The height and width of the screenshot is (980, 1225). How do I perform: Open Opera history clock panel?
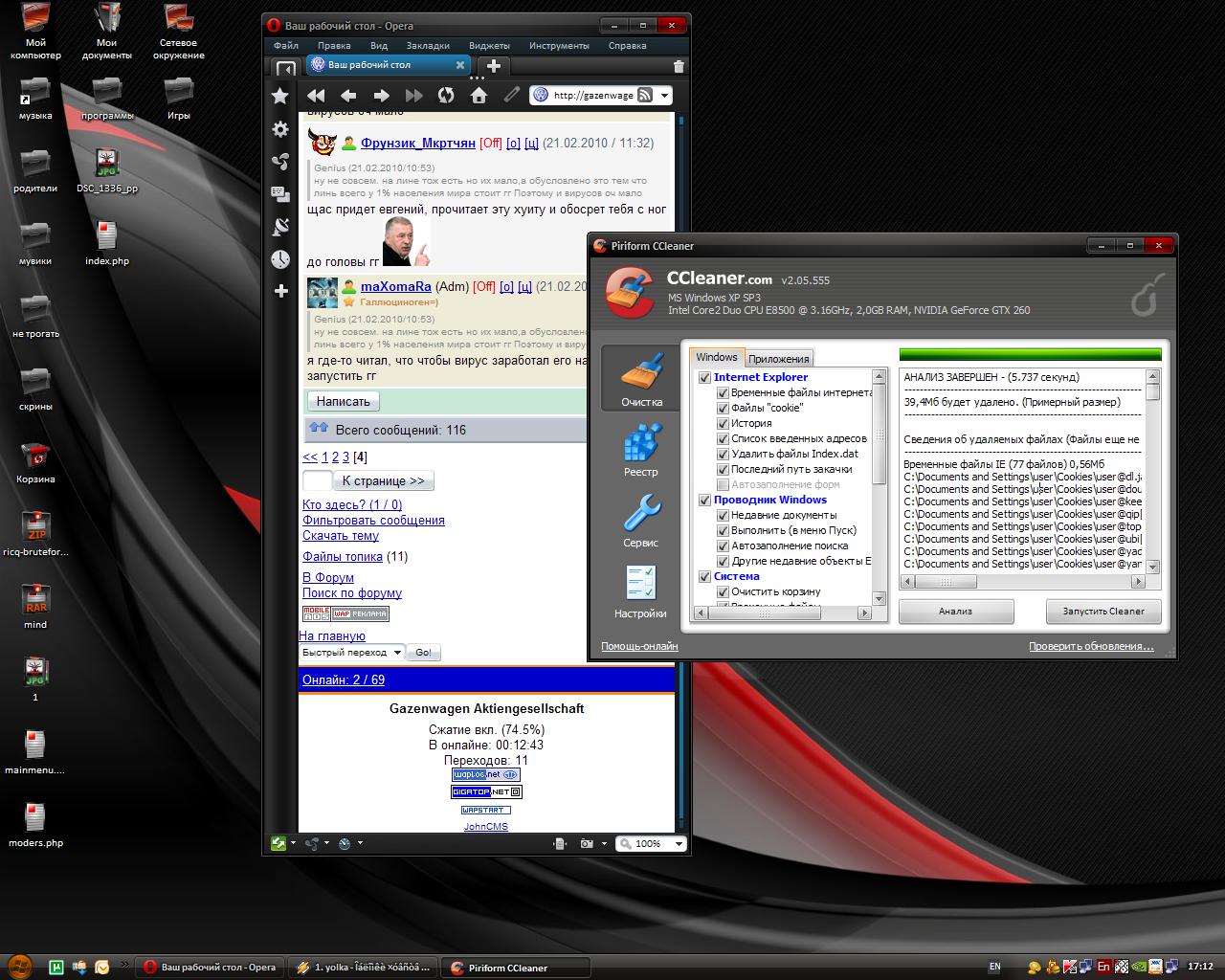[280, 258]
